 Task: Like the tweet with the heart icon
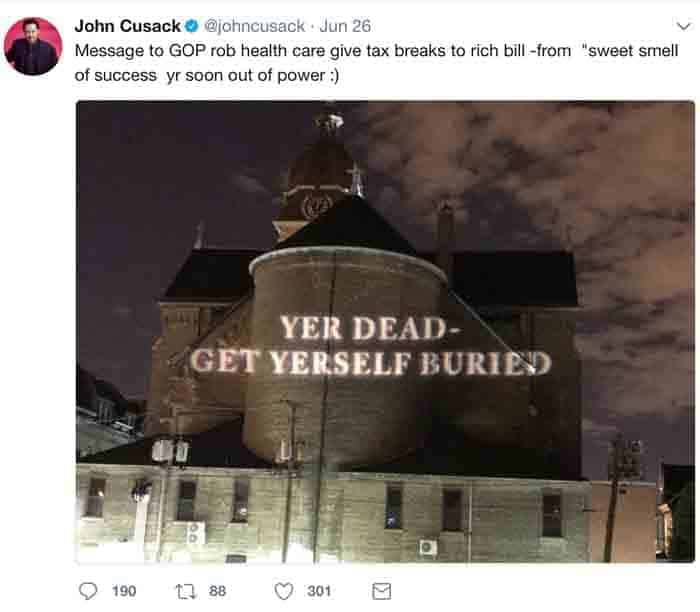point(283,591)
